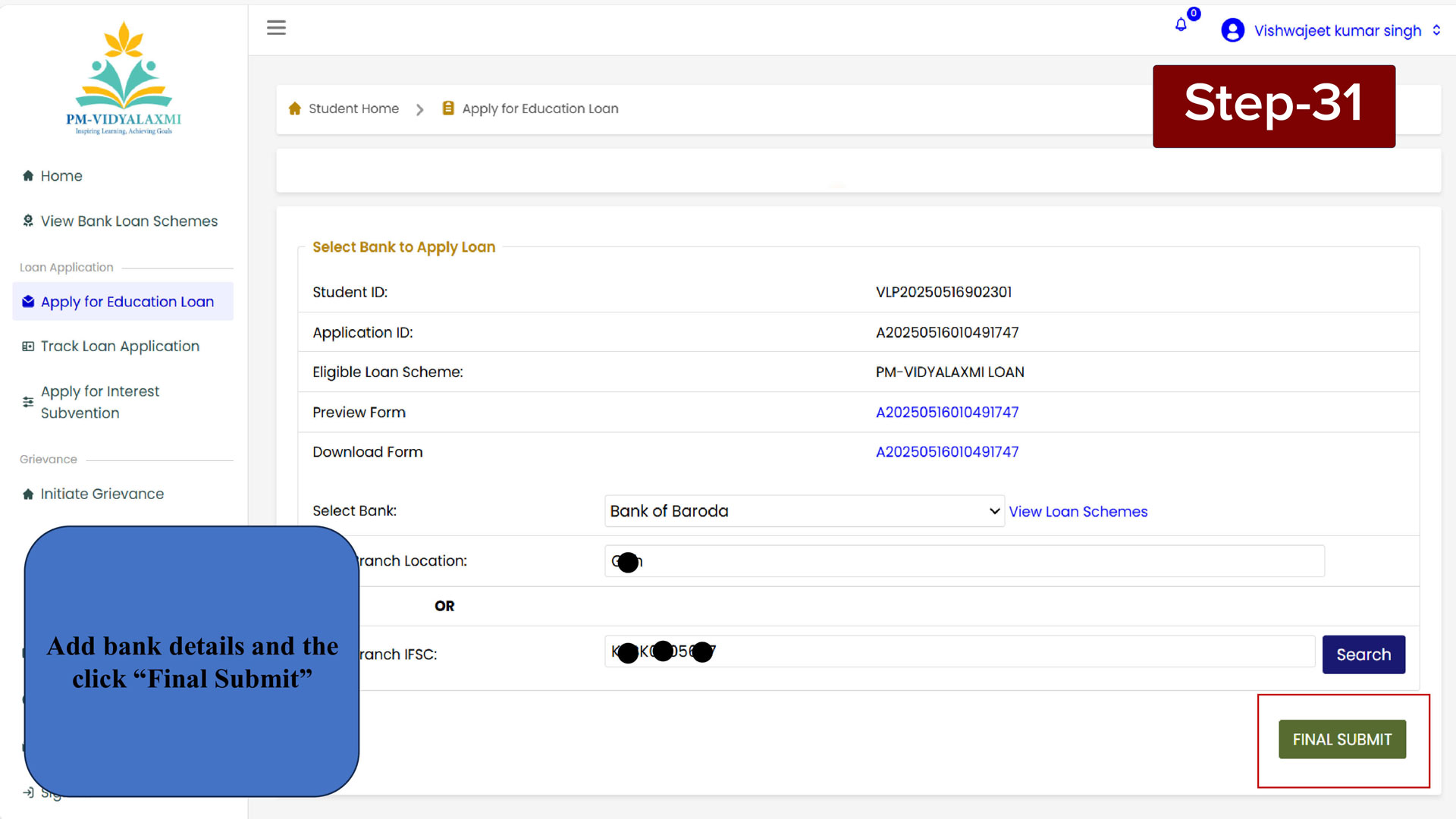Open the hamburger menu icon

[x=276, y=28]
